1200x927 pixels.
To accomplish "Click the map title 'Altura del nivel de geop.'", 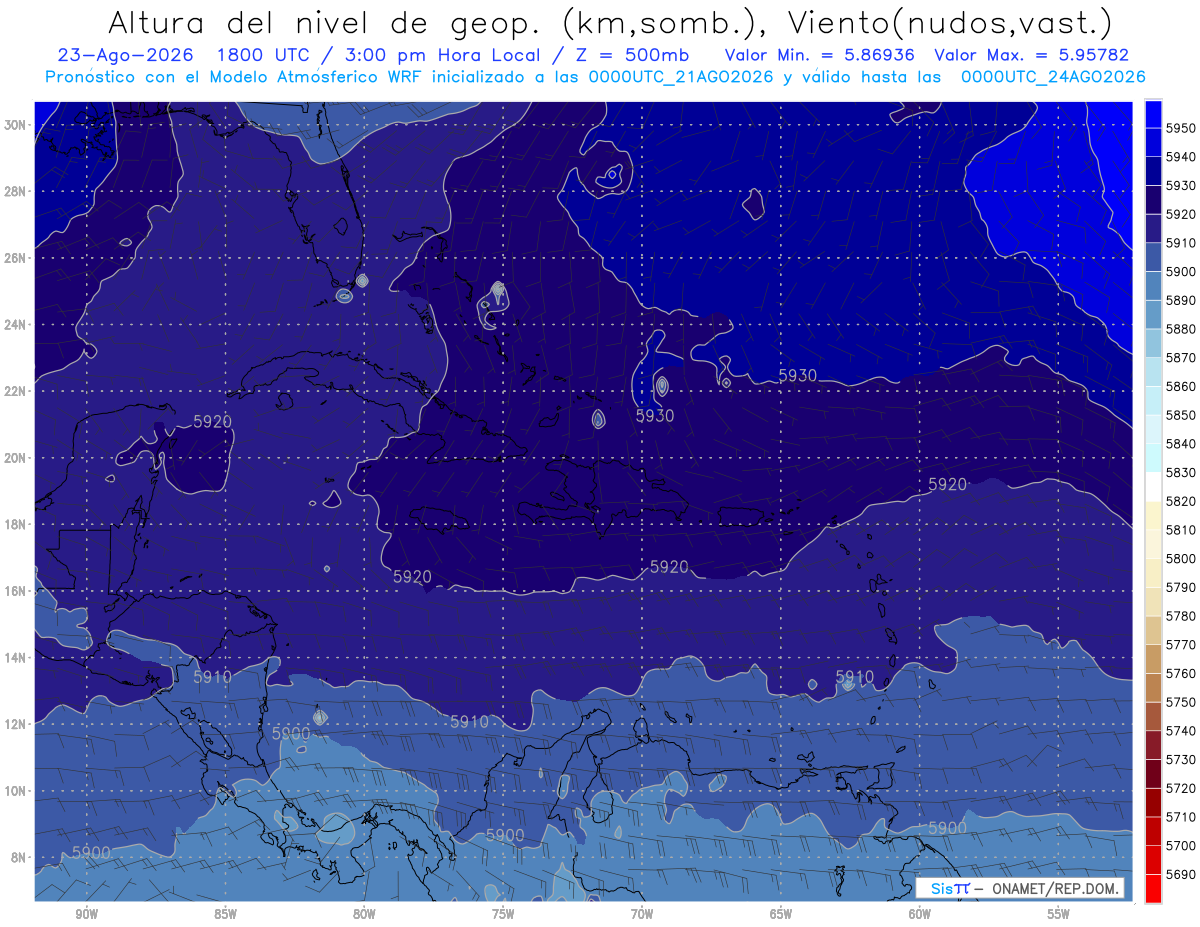I will 323,21.
